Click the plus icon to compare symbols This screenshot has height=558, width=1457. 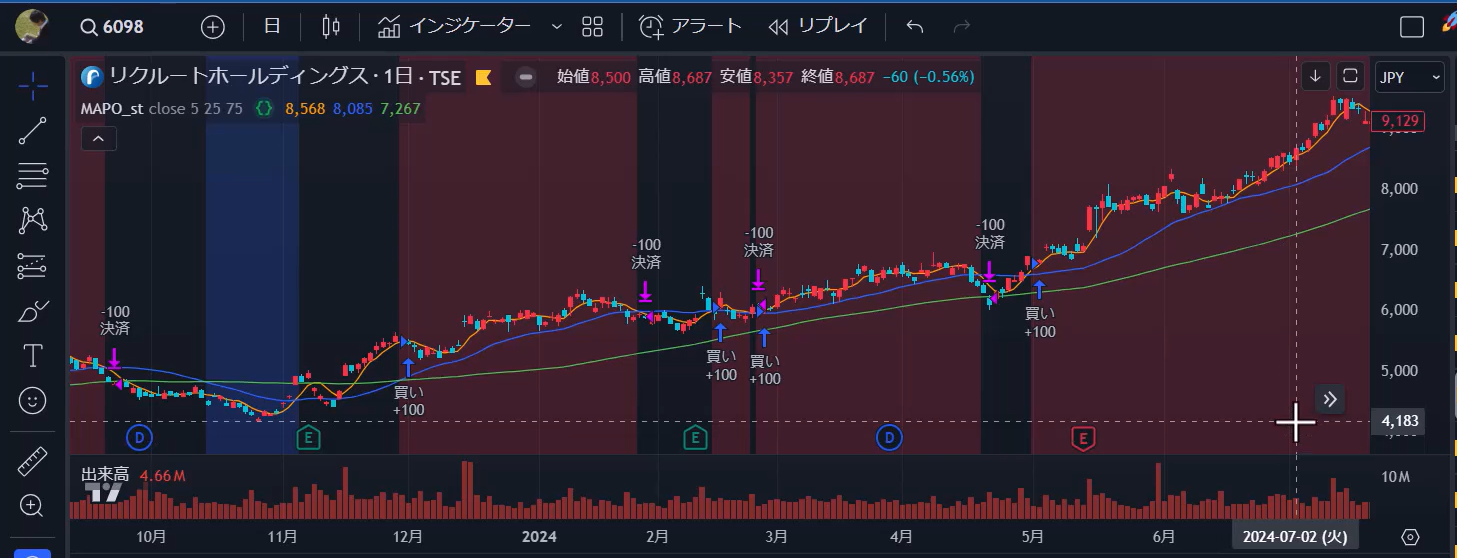tap(213, 27)
